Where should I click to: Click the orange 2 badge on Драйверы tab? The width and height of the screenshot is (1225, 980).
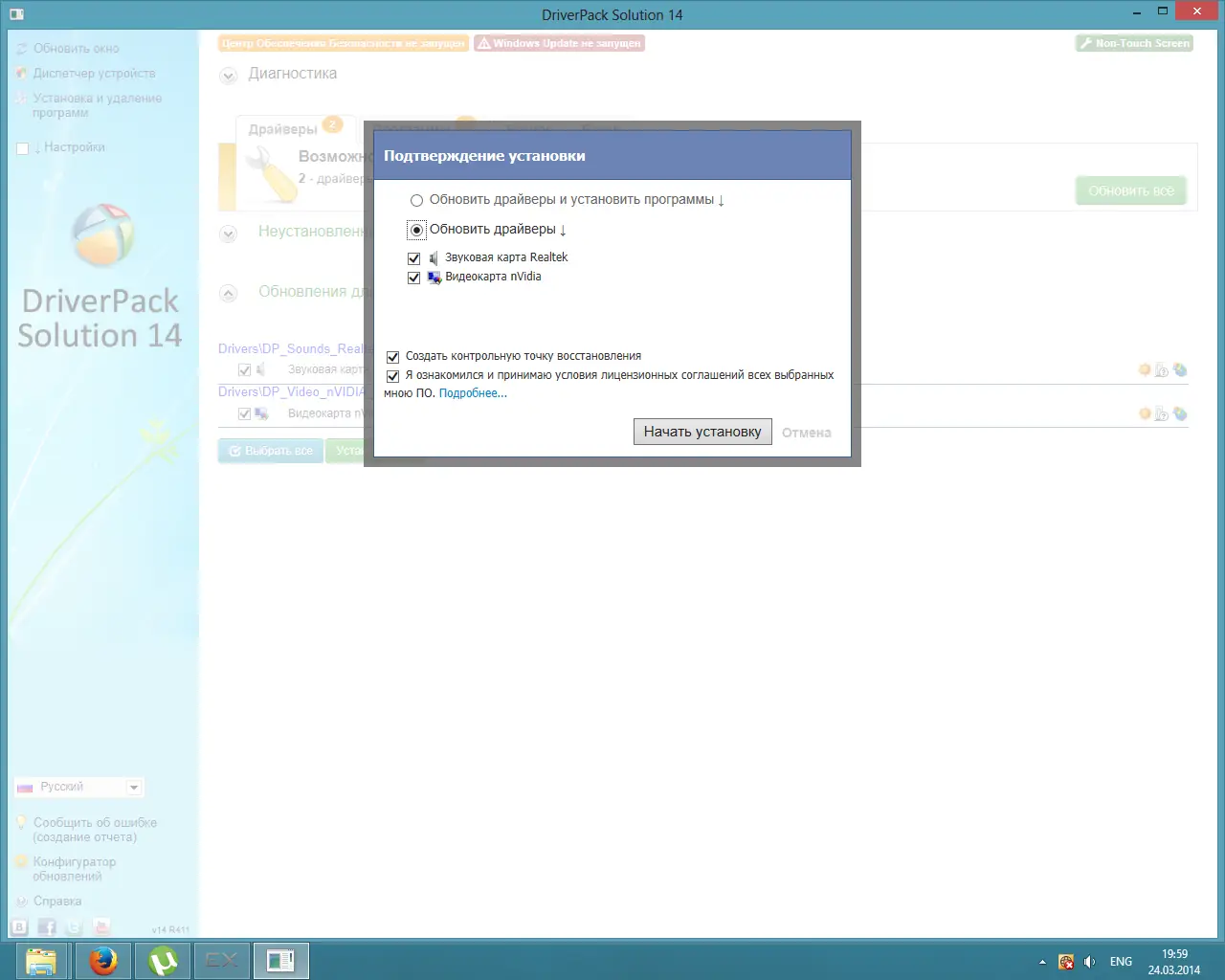tap(332, 124)
